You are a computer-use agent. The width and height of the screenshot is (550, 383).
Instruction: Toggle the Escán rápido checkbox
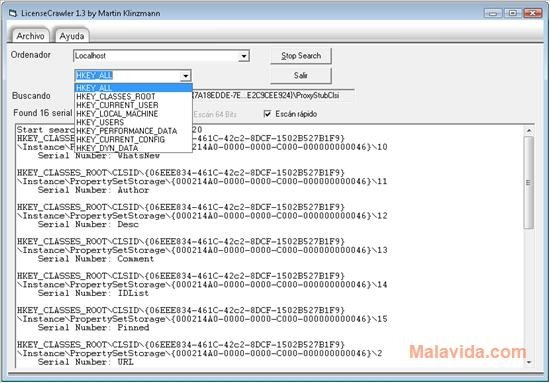[268, 114]
